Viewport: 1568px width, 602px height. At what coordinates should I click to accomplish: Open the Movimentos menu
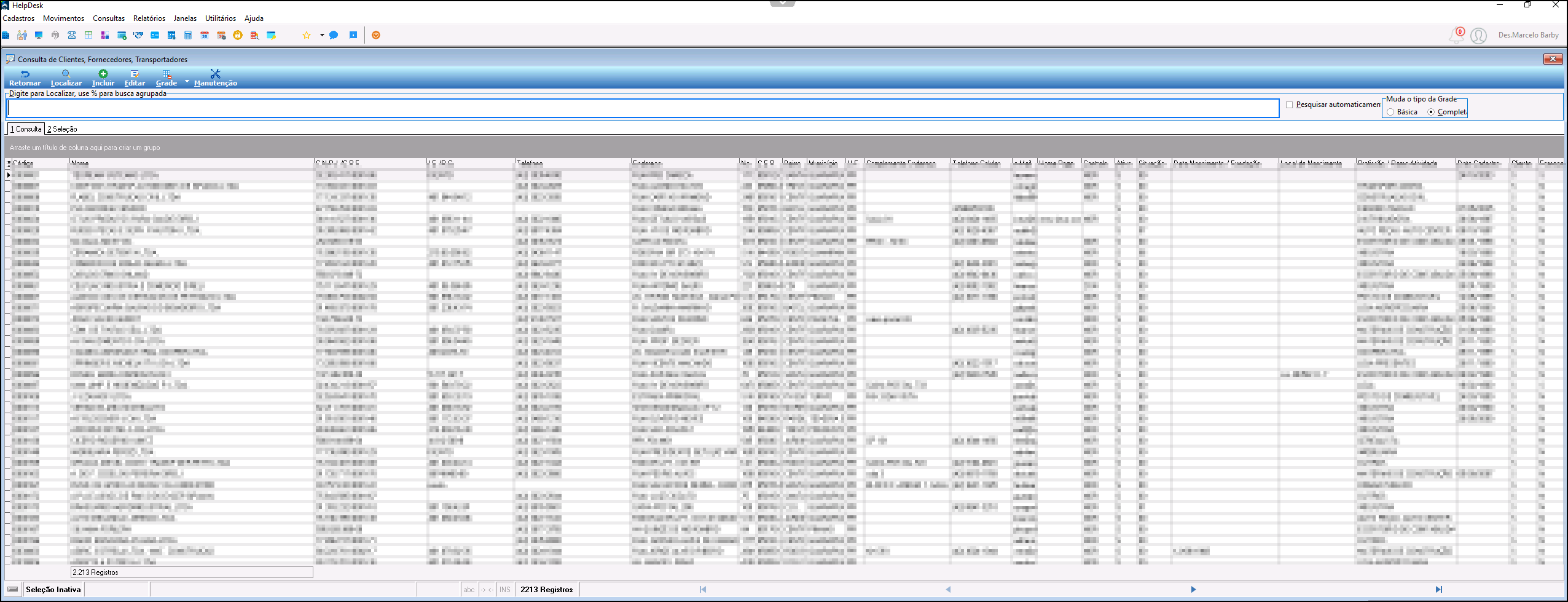click(63, 18)
